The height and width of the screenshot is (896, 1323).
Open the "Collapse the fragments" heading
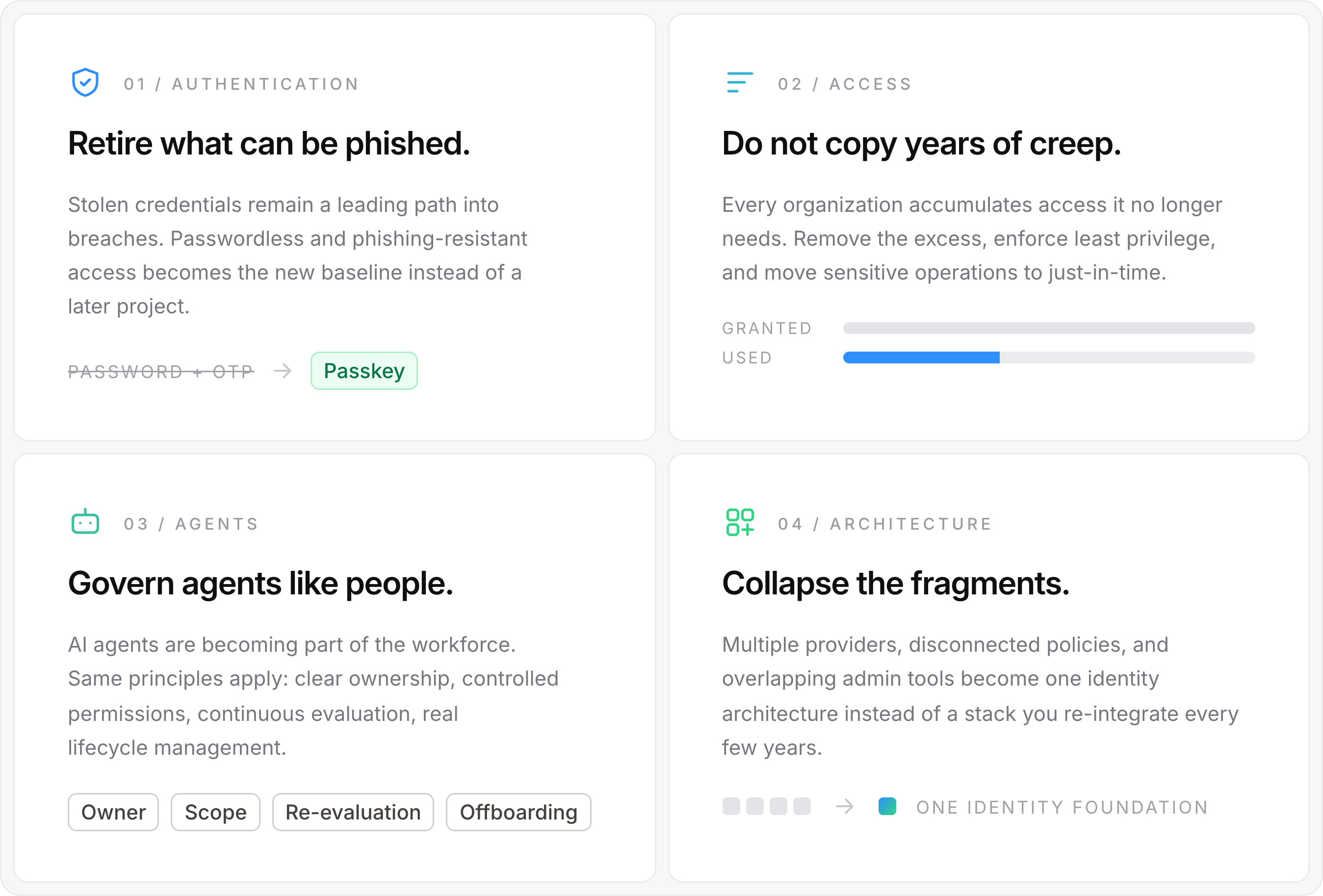click(x=896, y=584)
